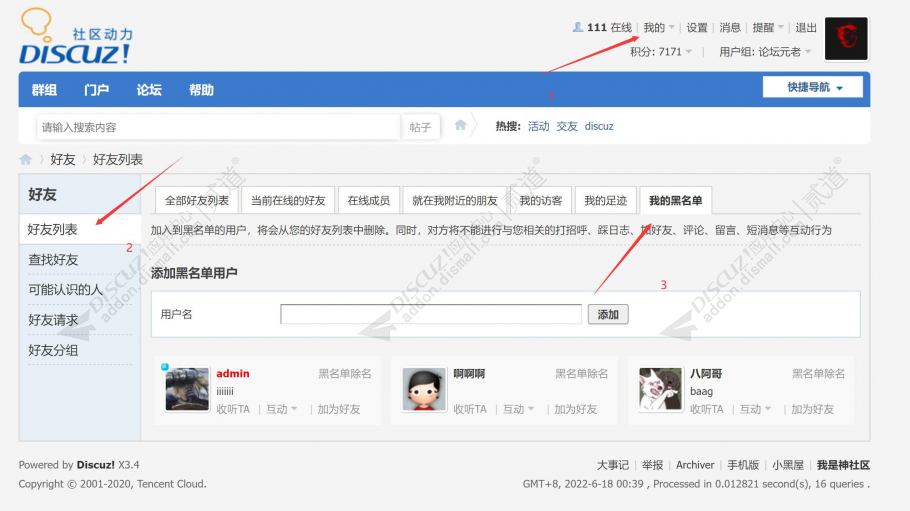
Task: Switch to 就在我附近的朋友 tab
Action: [x=455, y=200]
